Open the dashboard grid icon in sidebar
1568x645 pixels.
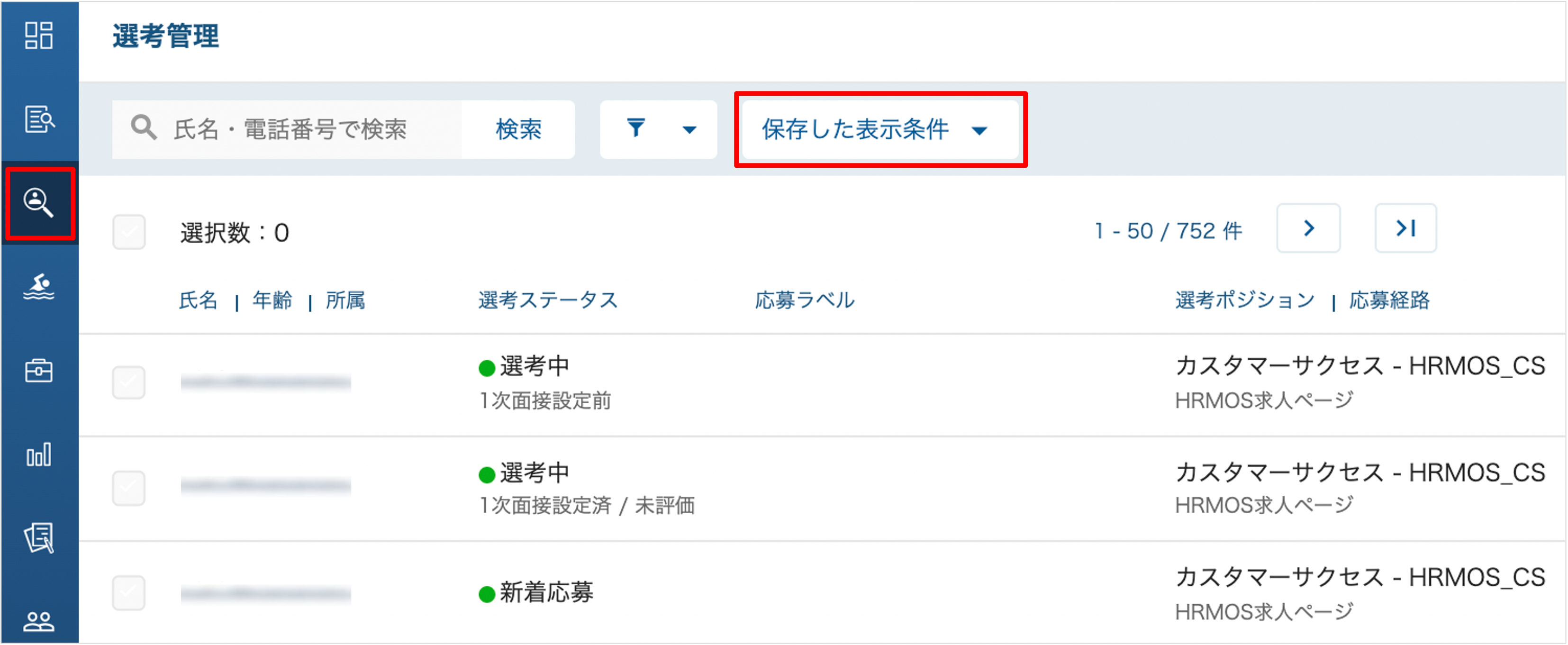pos(39,35)
